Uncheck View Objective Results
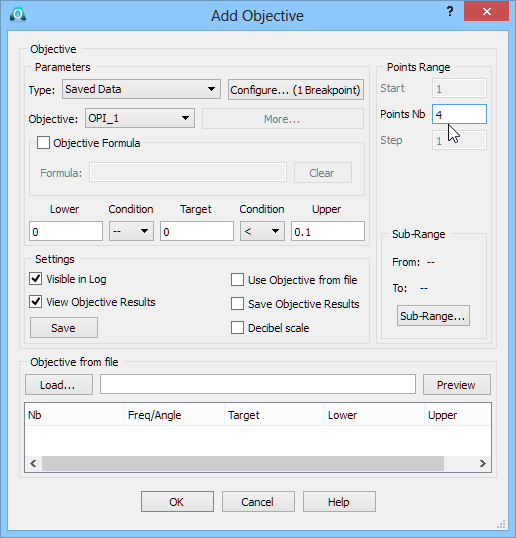The width and height of the screenshot is (516, 538). pos(36,302)
